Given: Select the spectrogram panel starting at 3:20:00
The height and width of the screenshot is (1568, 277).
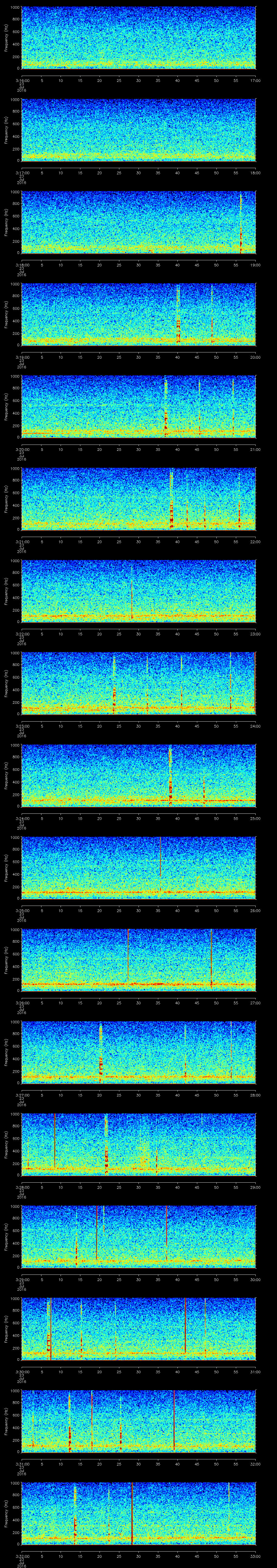Looking at the screenshot, I should (x=139, y=407).
